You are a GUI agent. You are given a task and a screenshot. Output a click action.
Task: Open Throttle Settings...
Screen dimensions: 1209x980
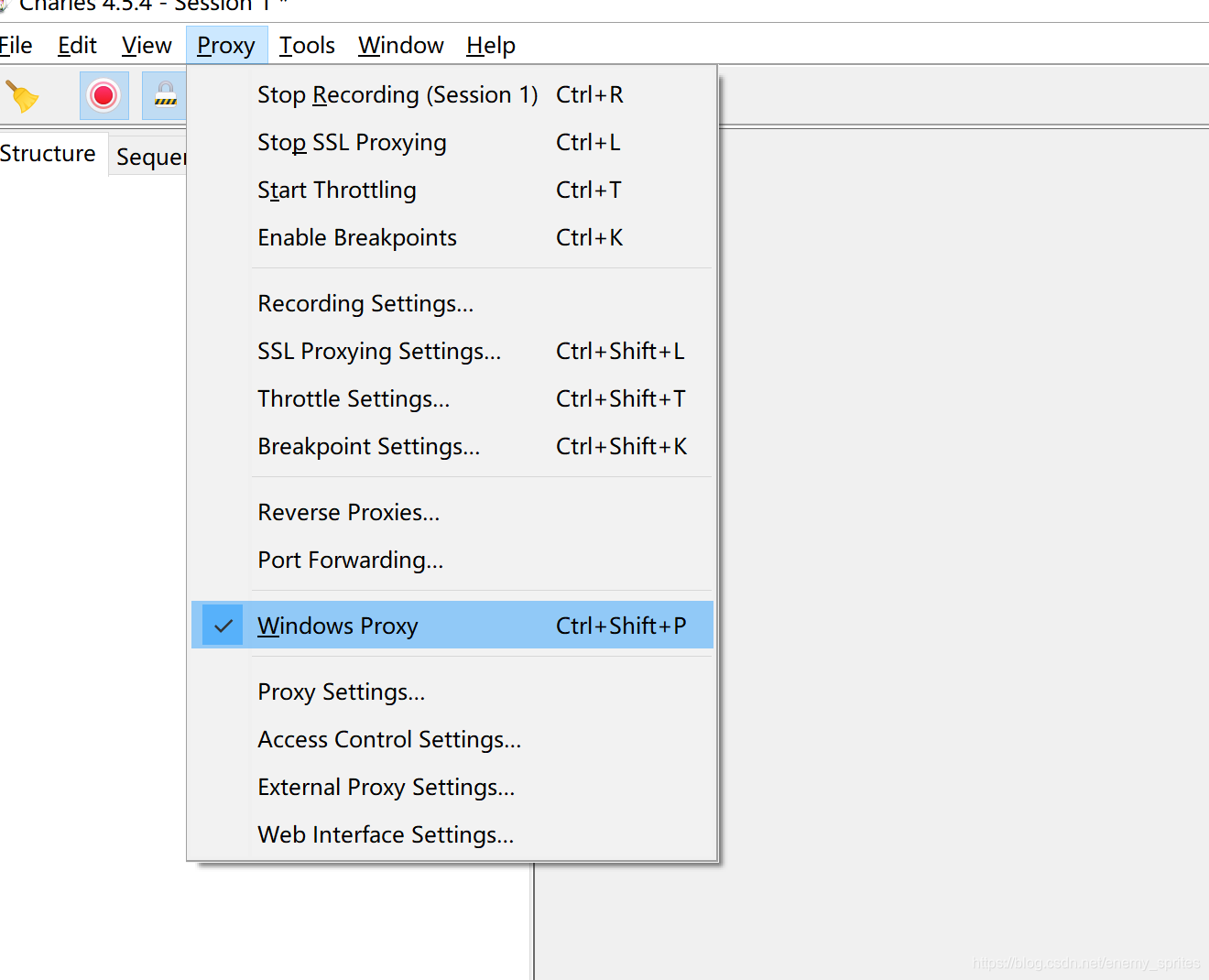click(452, 399)
